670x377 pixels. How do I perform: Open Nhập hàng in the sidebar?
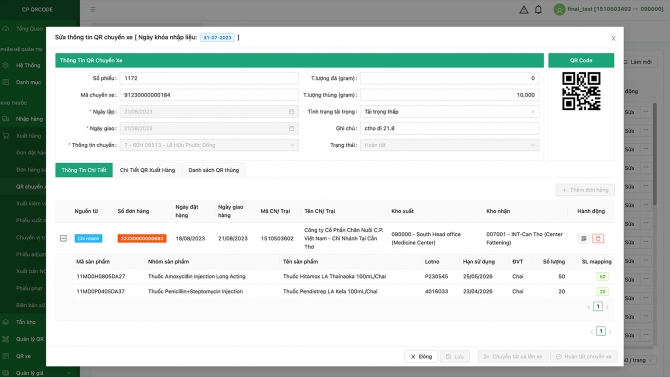tap(29, 119)
